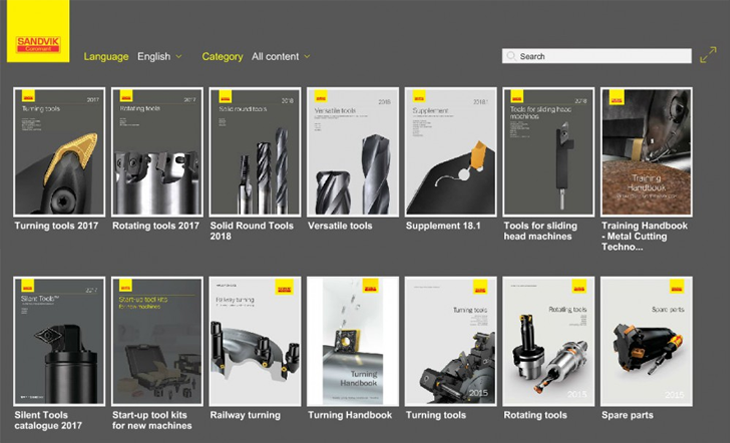Click 'Start-up tool kits for new machines' title
The image size is (730, 443).
152,420
